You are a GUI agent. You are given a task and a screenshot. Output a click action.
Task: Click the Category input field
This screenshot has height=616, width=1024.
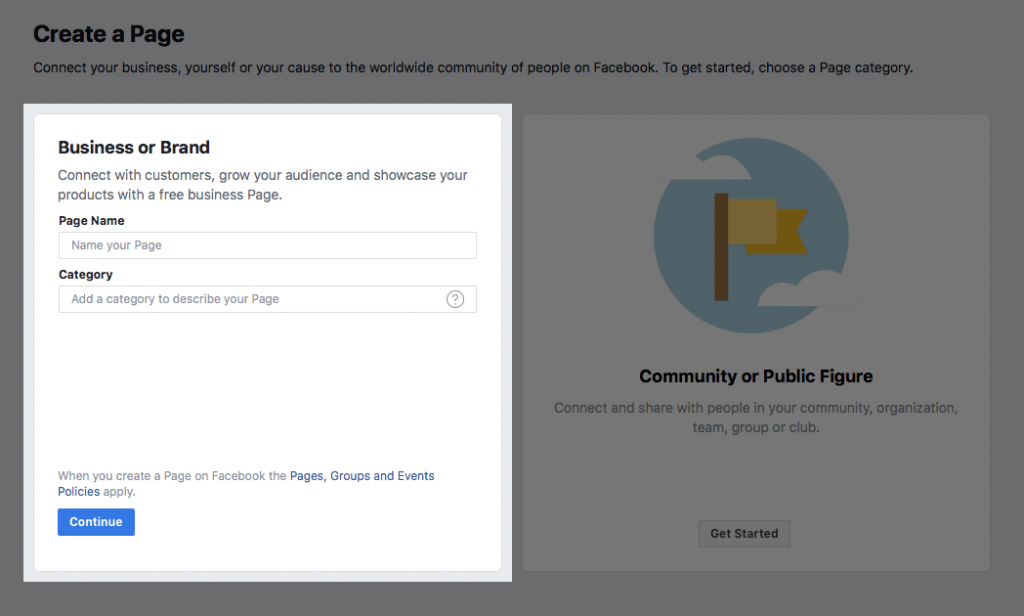[x=267, y=299]
